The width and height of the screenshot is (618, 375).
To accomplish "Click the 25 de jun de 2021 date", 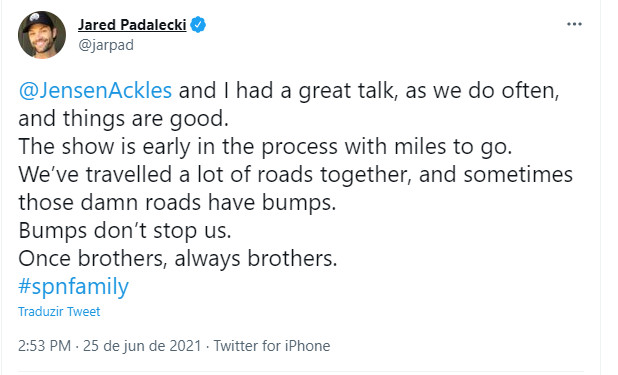I will tap(142, 346).
